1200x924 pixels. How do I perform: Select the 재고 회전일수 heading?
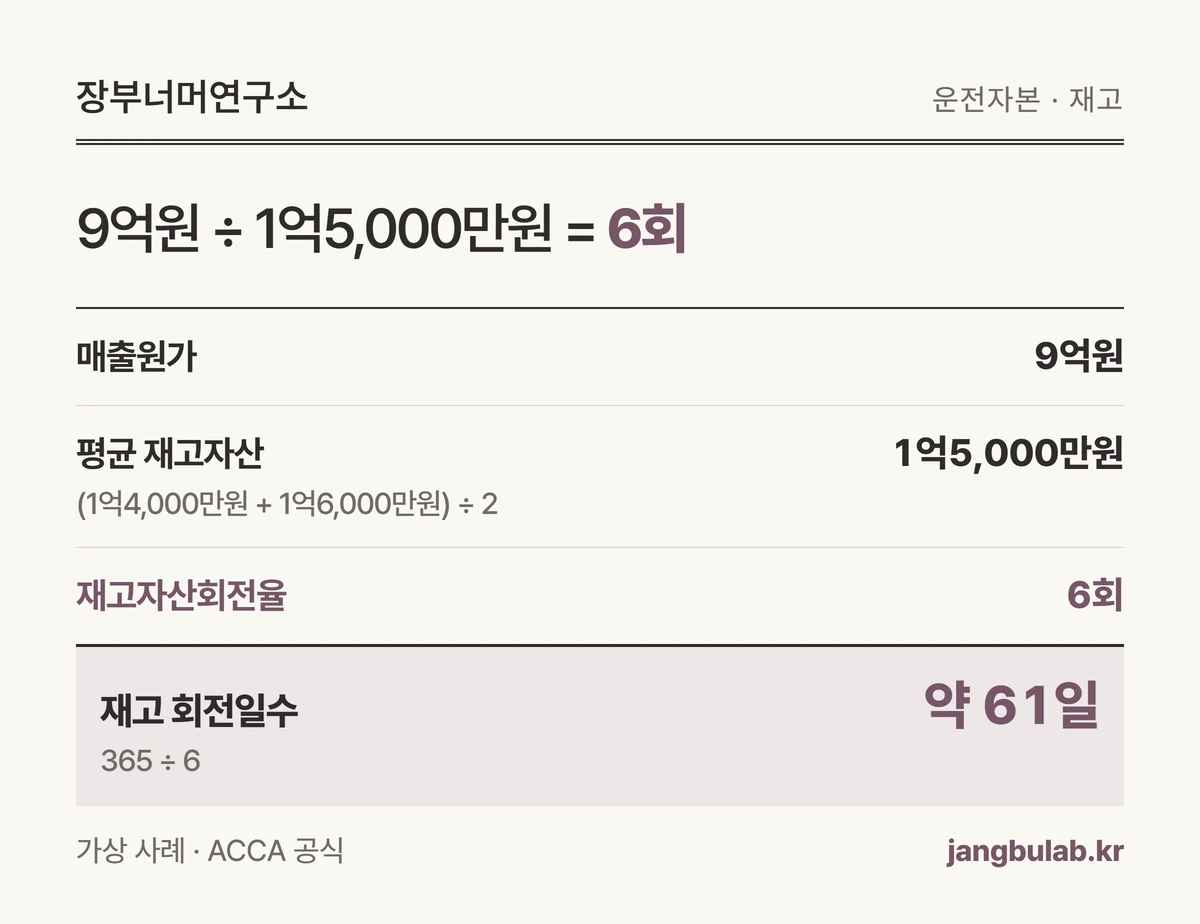199,712
